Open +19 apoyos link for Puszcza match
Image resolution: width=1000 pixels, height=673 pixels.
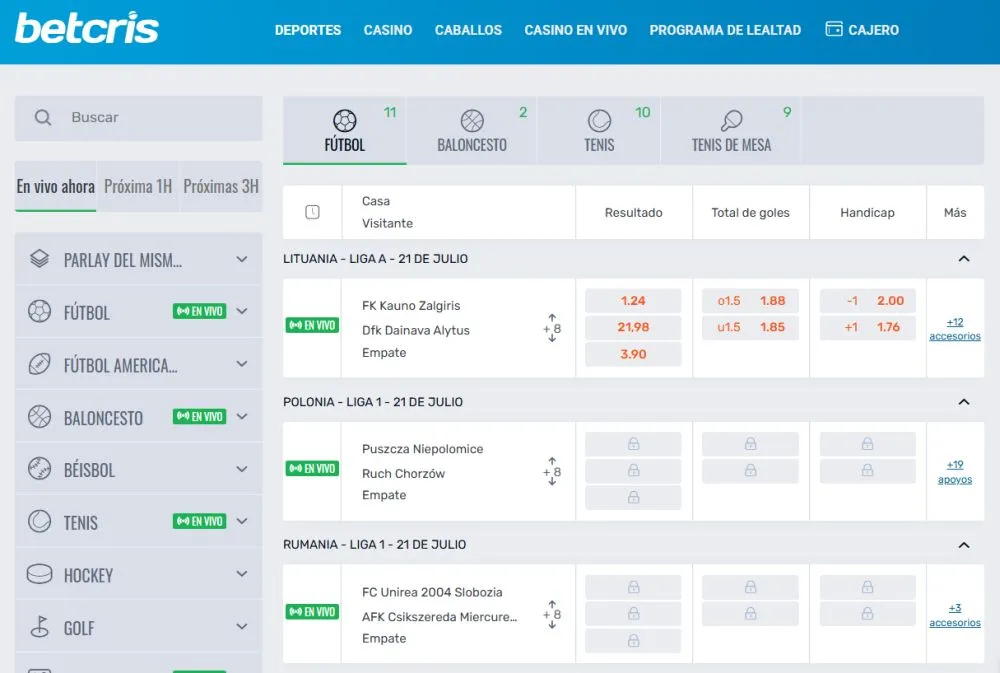pyautogui.click(x=955, y=472)
